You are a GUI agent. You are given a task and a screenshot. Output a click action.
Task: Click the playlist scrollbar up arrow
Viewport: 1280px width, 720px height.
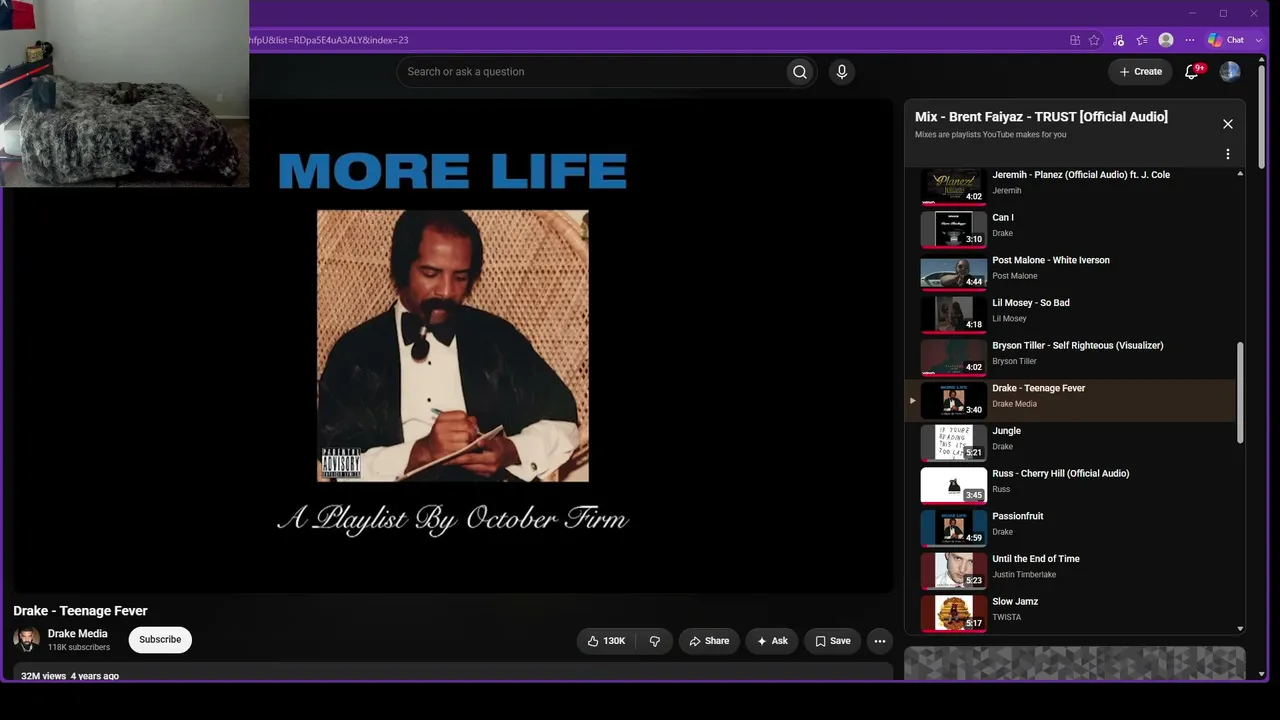point(1240,174)
